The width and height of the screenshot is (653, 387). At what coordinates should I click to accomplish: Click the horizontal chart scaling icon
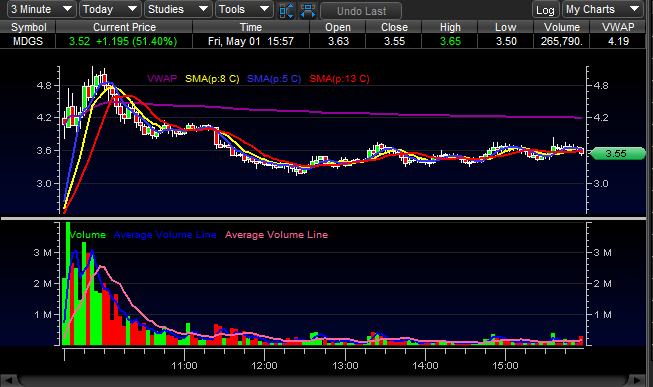pyautogui.click(x=308, y=11)
